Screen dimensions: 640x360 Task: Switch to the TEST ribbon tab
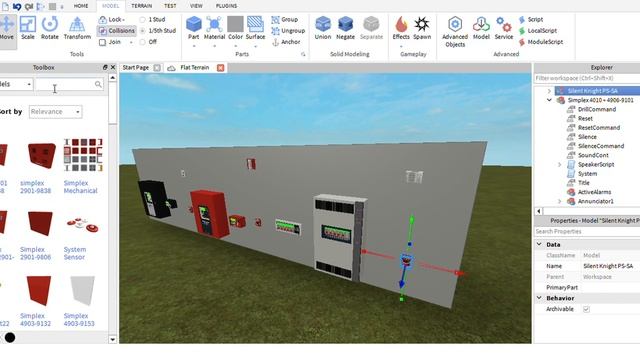(170, 6)
